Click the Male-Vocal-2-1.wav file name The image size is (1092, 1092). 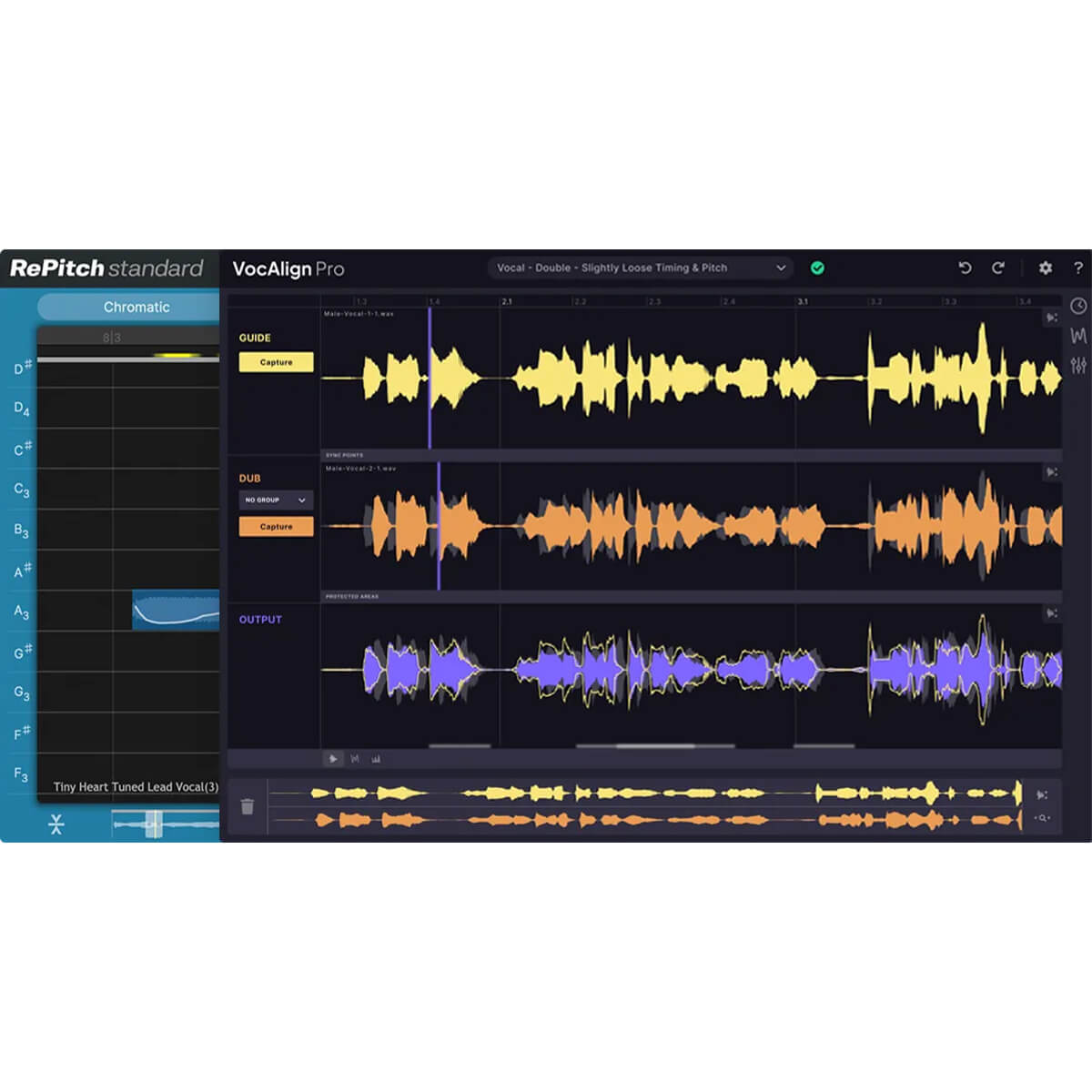coord(360,469)
